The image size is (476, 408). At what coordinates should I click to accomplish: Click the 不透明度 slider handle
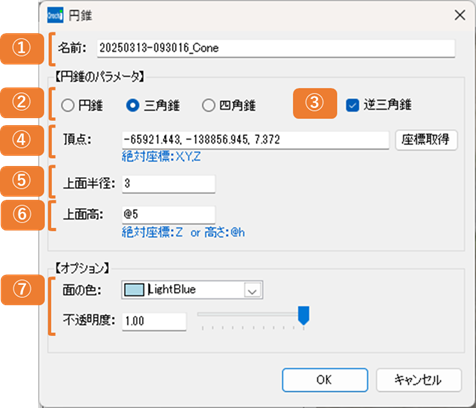tap(304, 315)
